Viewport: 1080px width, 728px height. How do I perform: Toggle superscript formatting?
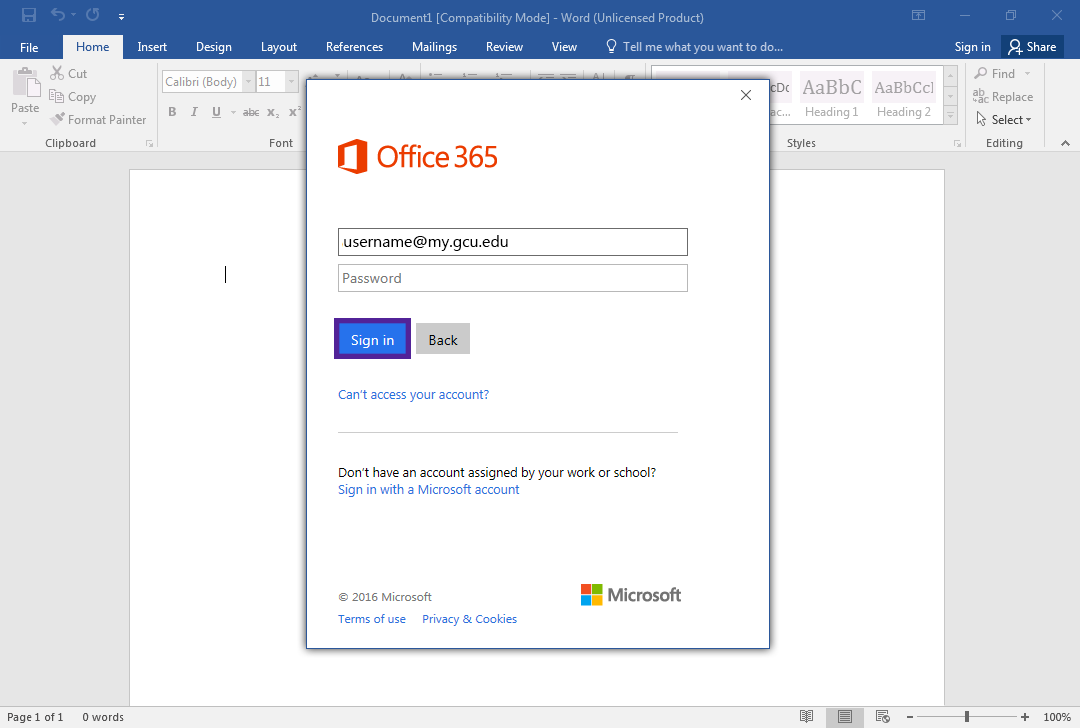[295, 112]
